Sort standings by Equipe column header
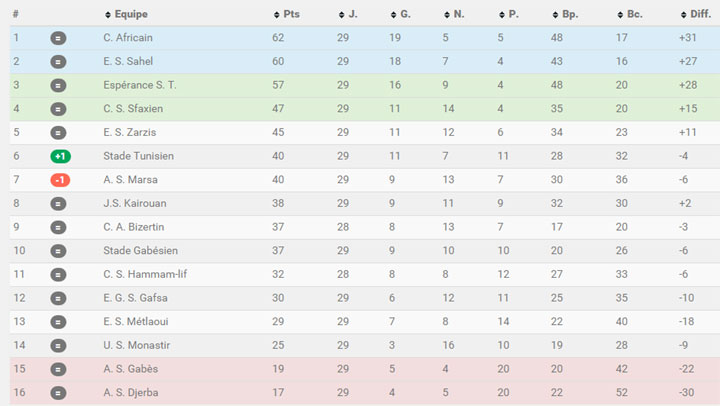 click(x=126, y=14)
